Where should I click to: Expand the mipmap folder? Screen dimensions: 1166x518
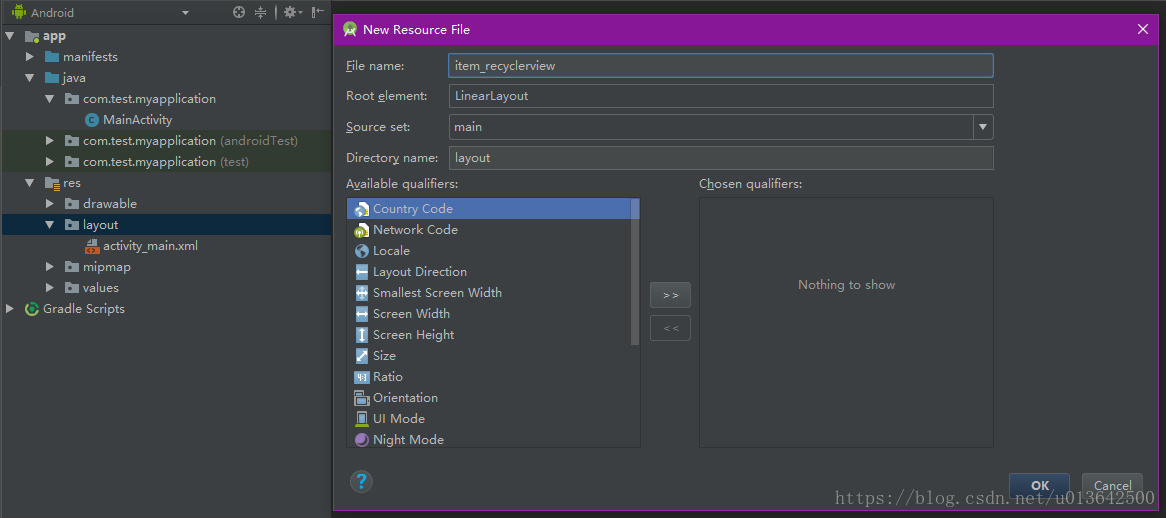[x=49, y=266]
